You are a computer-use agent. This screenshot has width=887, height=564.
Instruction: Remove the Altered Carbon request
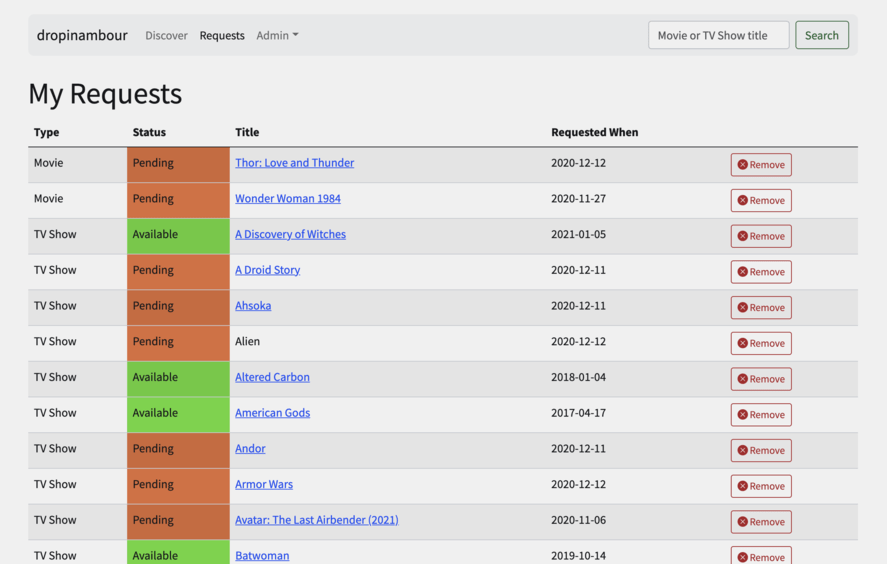click(x=761, y=378)
